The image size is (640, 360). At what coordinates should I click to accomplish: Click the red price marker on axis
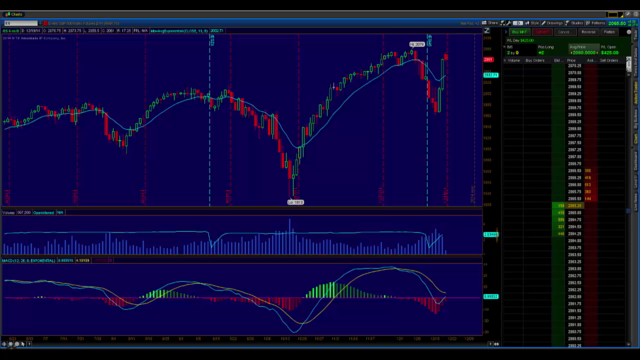488,60
